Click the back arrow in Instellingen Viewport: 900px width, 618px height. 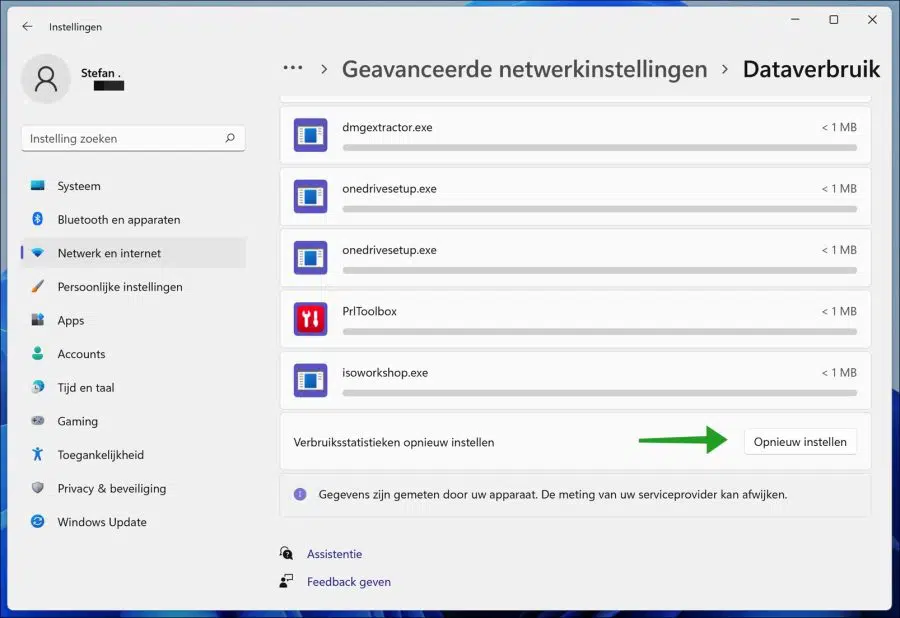click(27, 26)
